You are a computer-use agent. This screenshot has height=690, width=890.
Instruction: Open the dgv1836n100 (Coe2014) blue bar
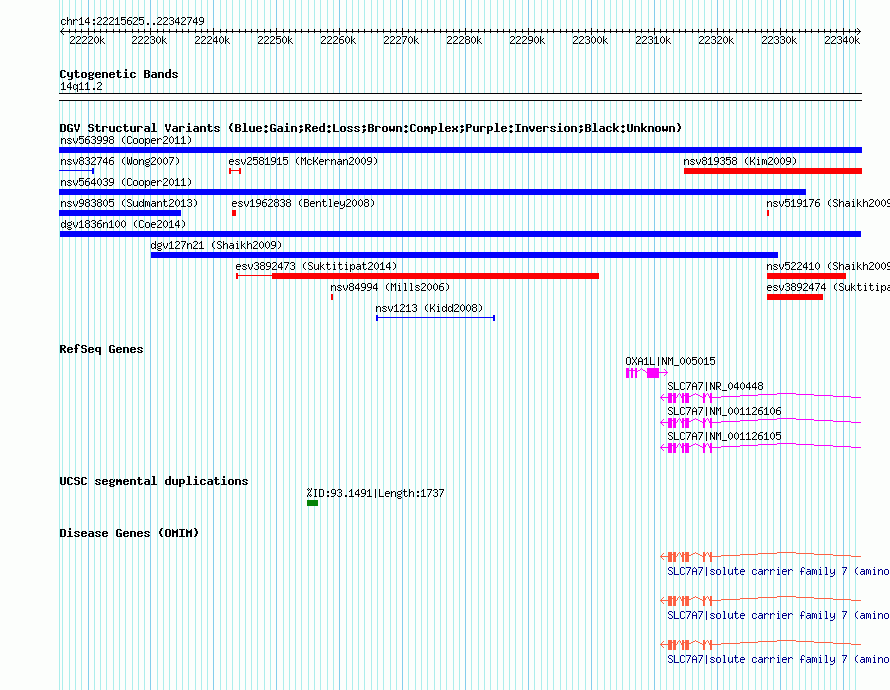pyautogui.click(x=460, y=234)
